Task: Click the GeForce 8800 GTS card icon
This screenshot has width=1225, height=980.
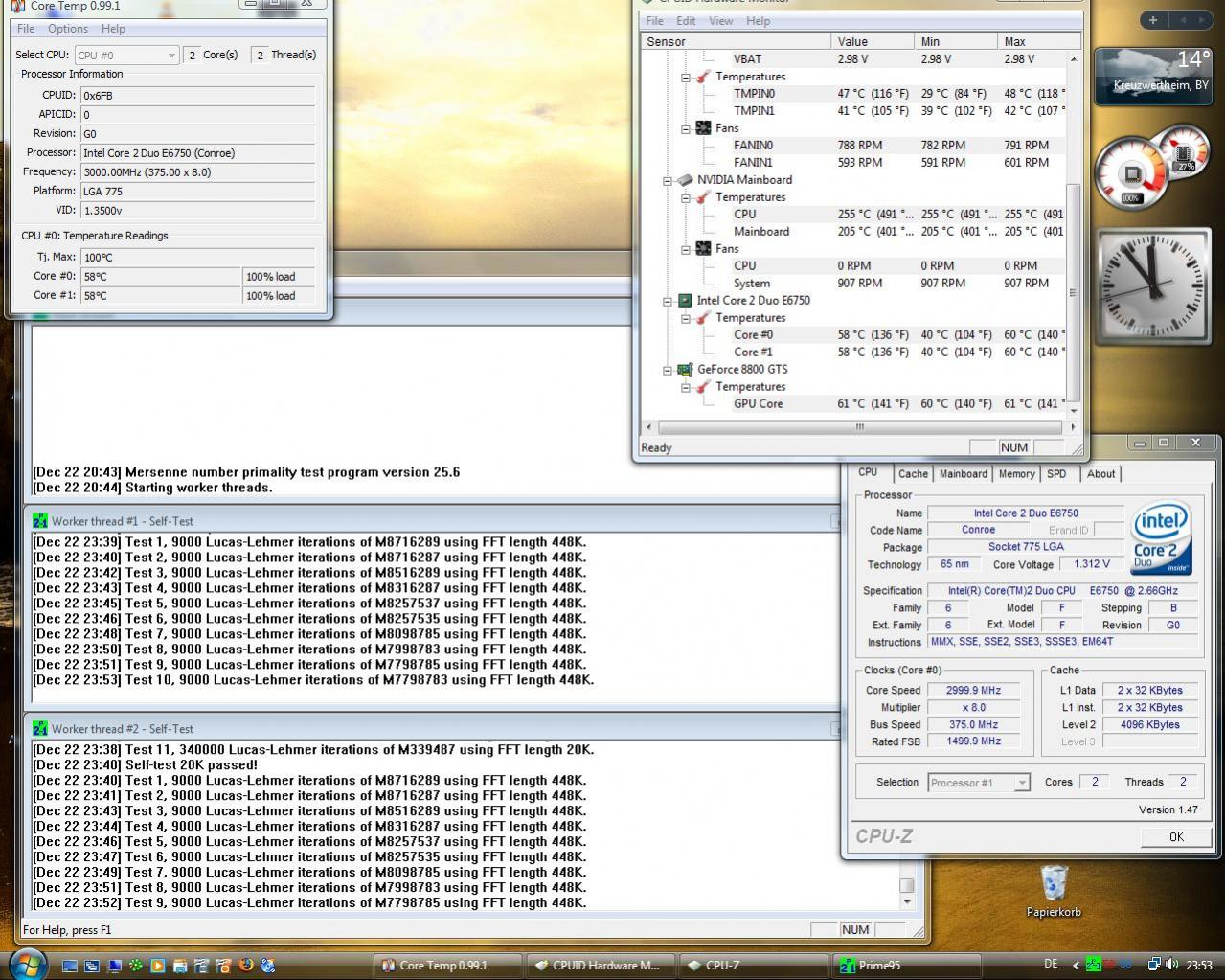Action: [x=685, y=369]
